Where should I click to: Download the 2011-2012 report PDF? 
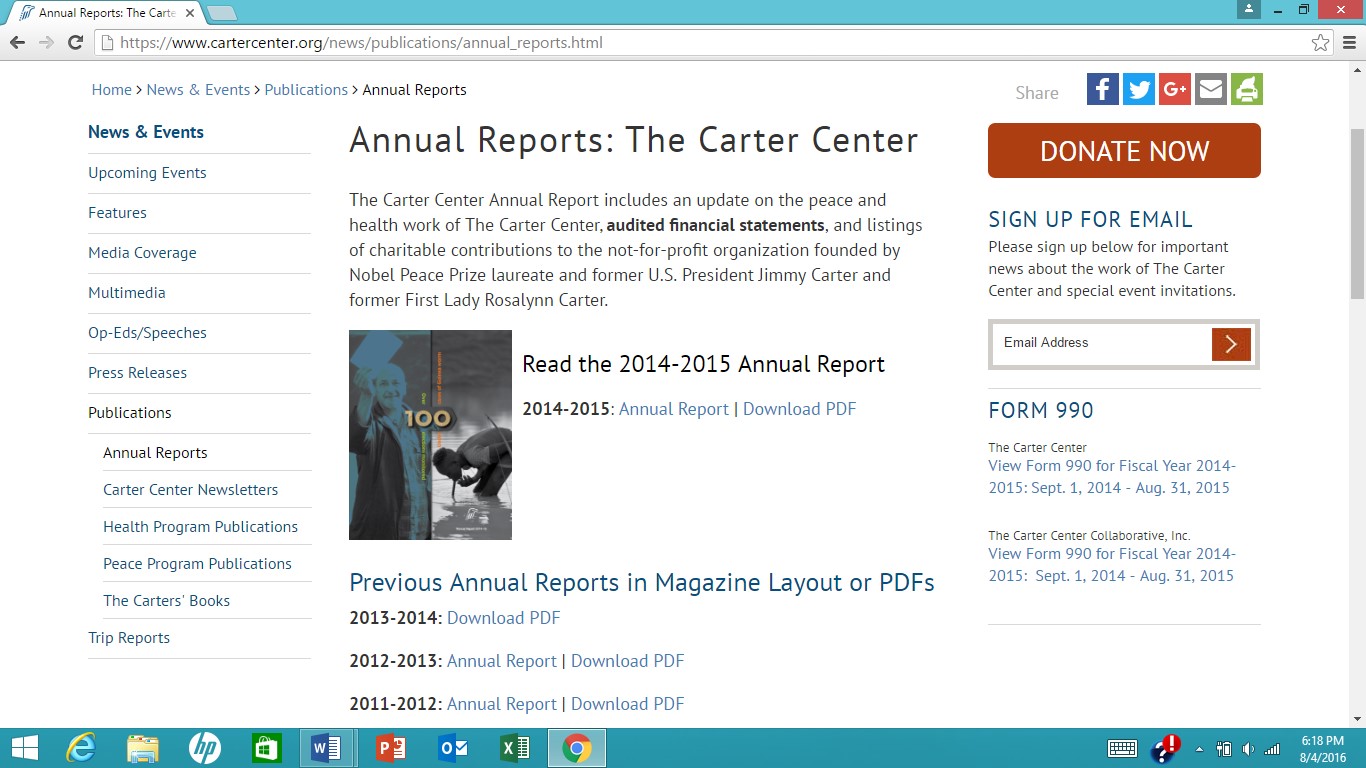coord(627,704)
